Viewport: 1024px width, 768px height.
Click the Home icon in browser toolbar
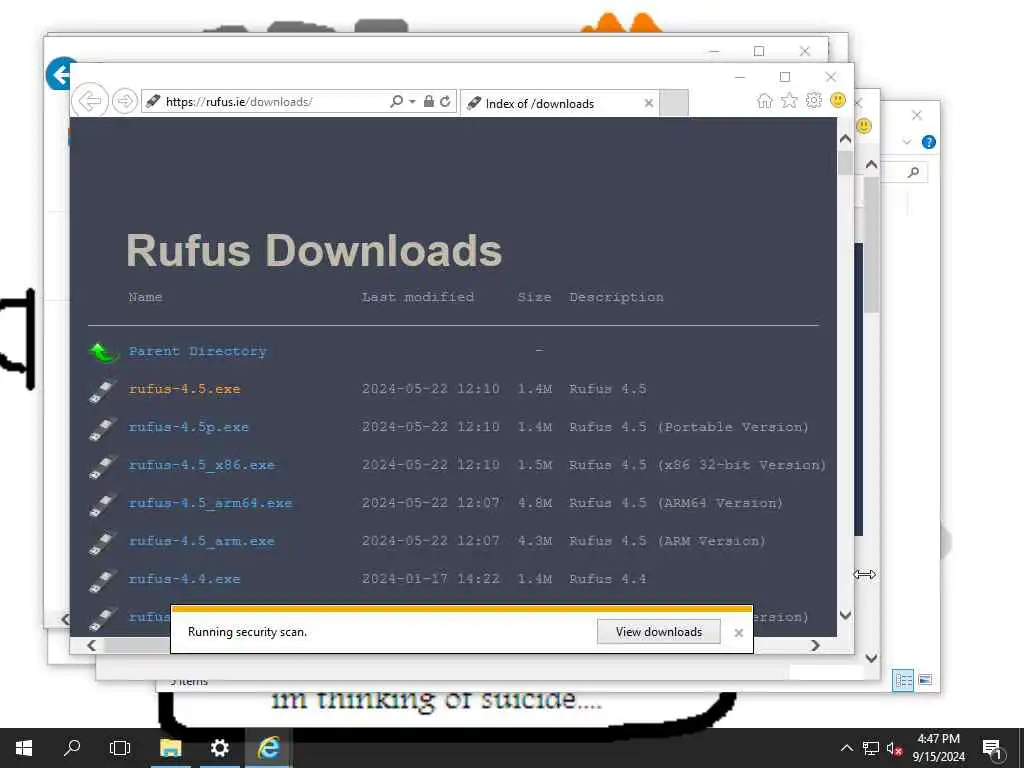[765, 101]
